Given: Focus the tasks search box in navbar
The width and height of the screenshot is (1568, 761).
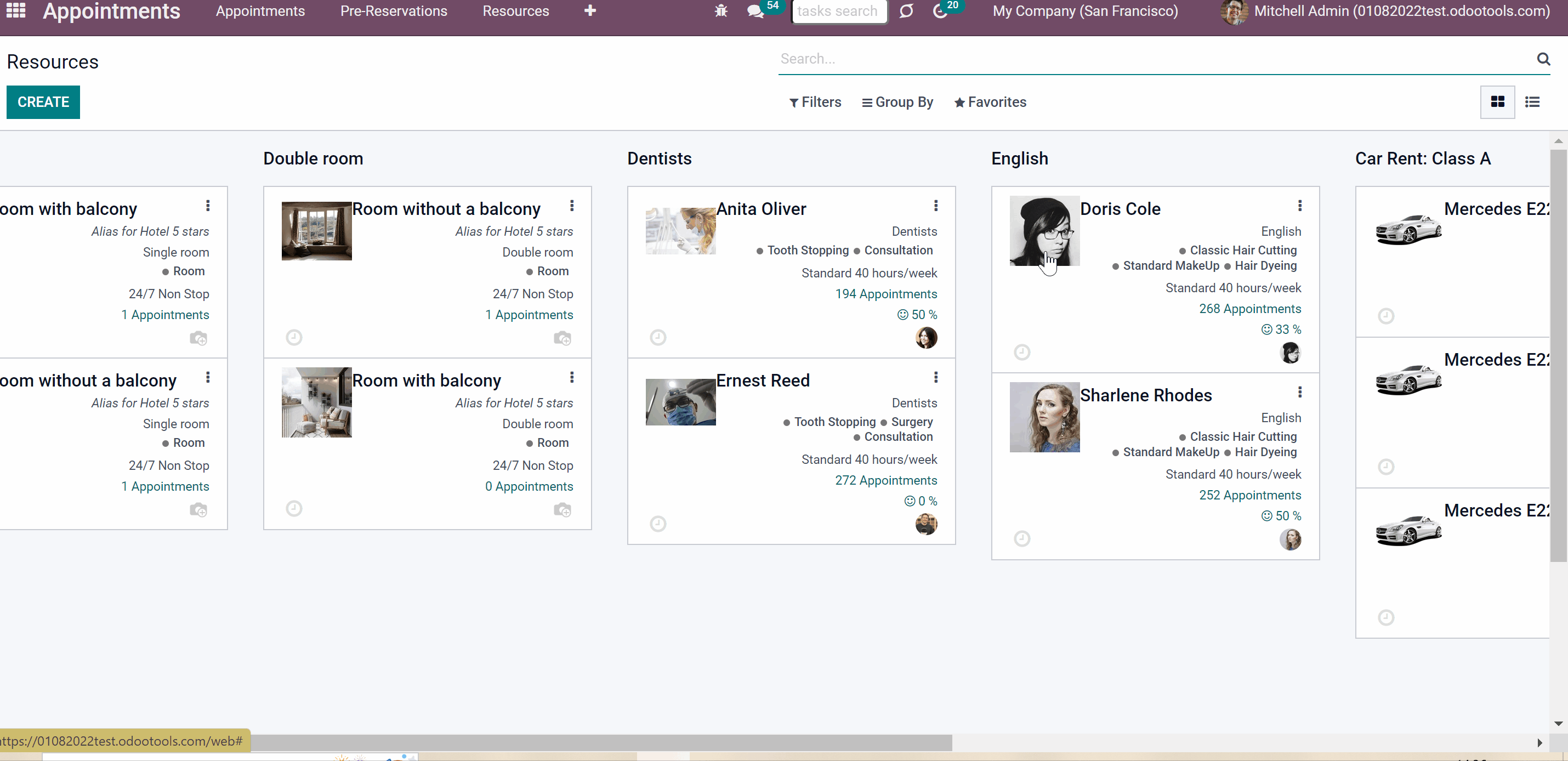Looking at the screenshot, I should click(x=839, y=11).
